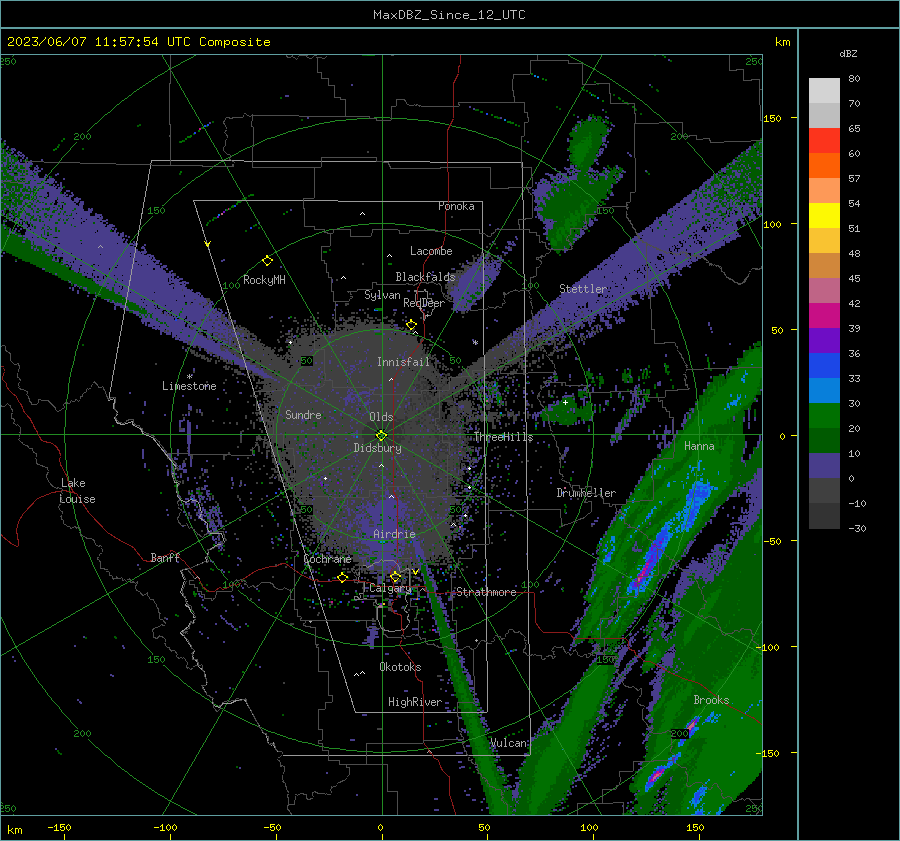Click the MaxDBZ_Since_12_UTC title text
900x841 pixels.
[x=449, y=15]
